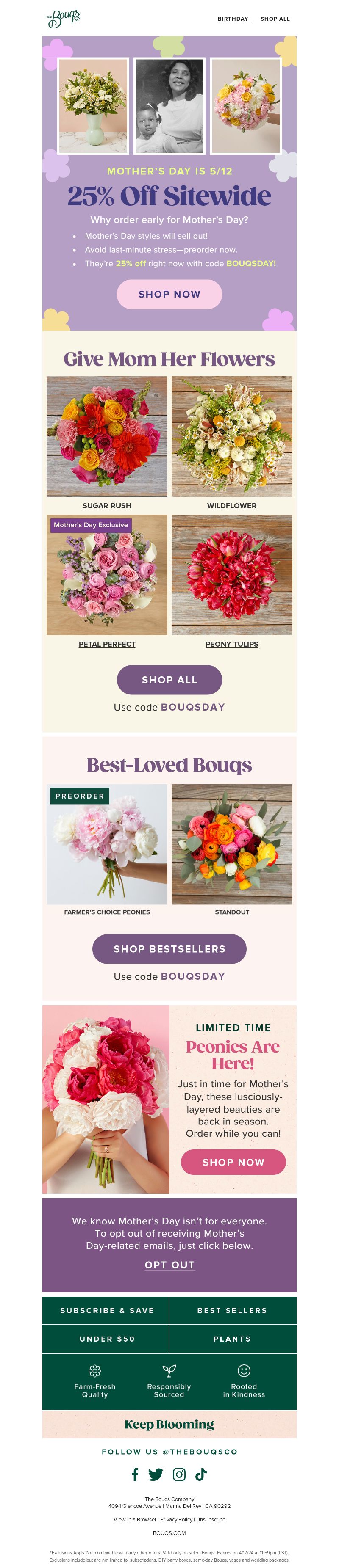Click The Bouqs Co. logo
This screenshot has width=339, height=1568.
[x=64, y=19]
